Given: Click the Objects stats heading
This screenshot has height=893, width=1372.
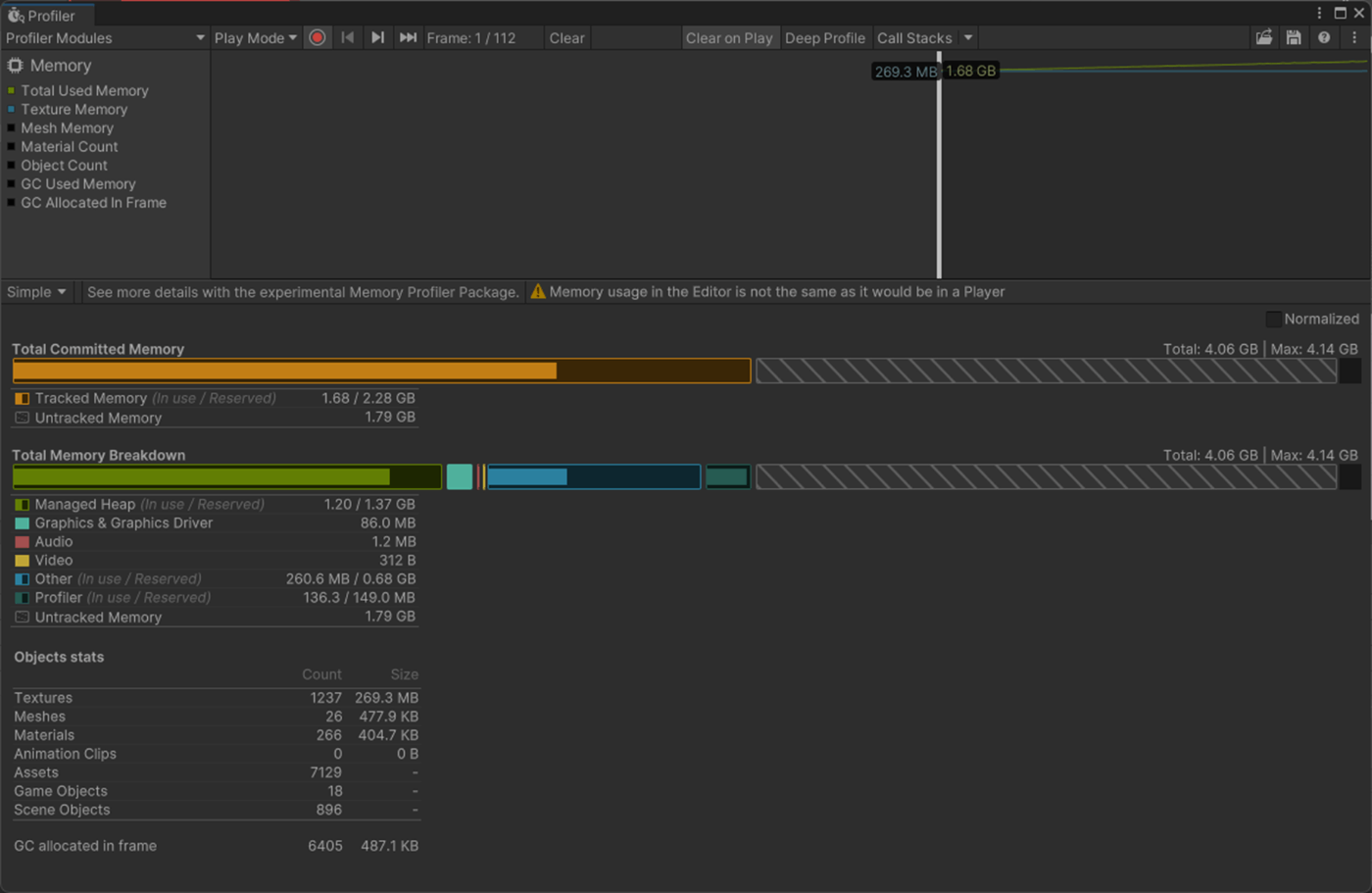Looking at the screenshot, I should (x=59, y=656).
